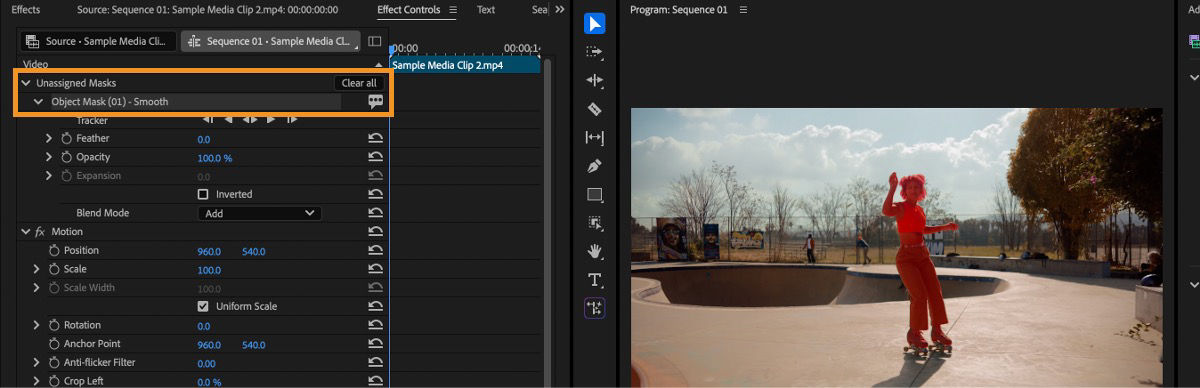
Task: Select the Selection tool arrow
Action: (594, 23)
